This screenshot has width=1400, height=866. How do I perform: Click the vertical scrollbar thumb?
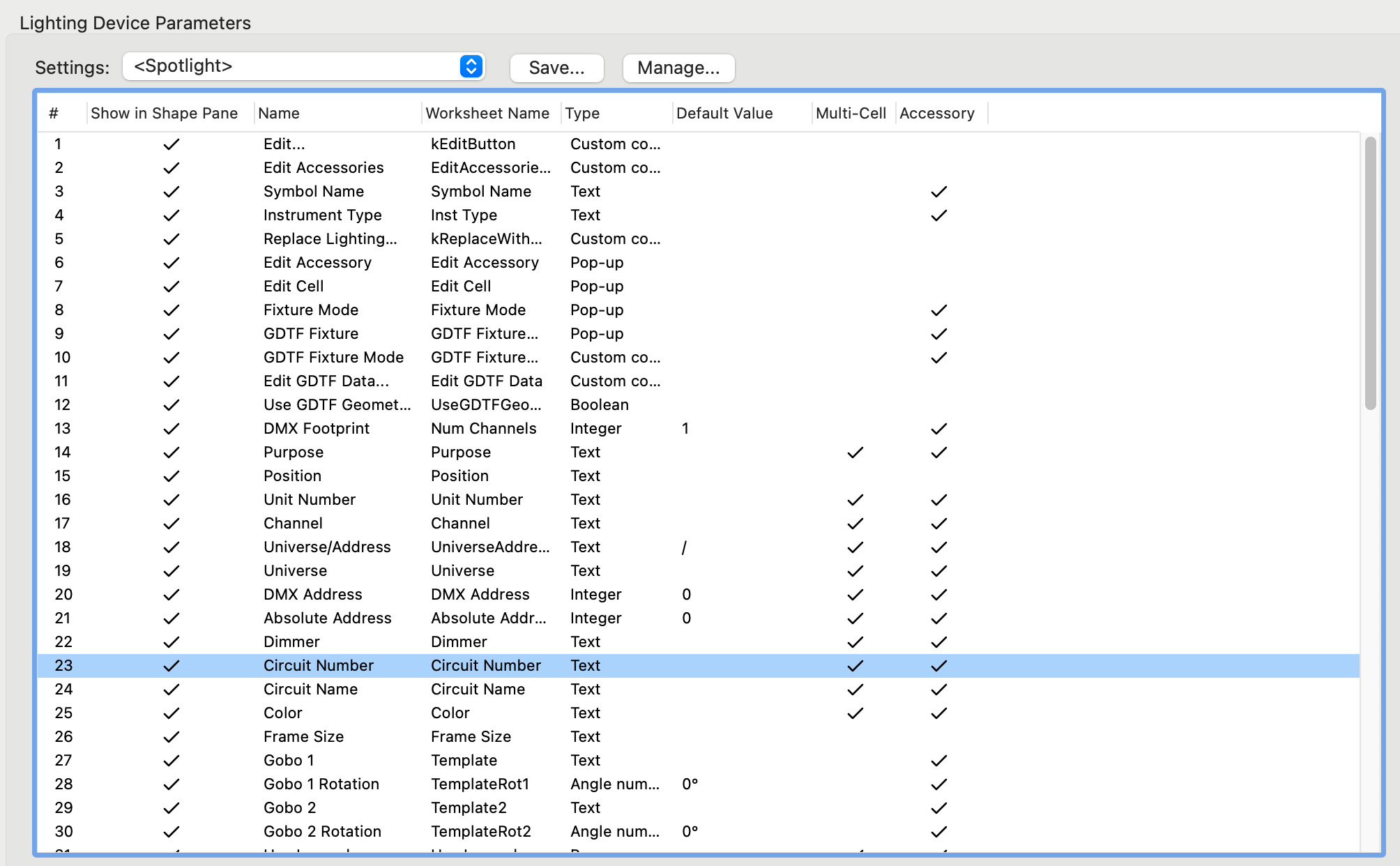(x=1370, y=272)
